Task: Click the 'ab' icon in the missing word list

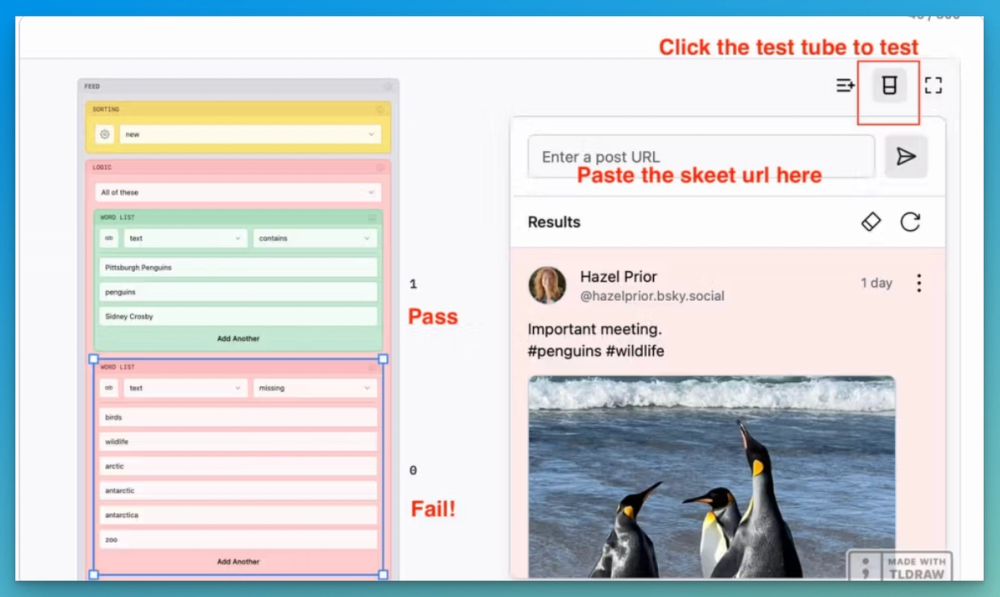Action: point(109,388)
